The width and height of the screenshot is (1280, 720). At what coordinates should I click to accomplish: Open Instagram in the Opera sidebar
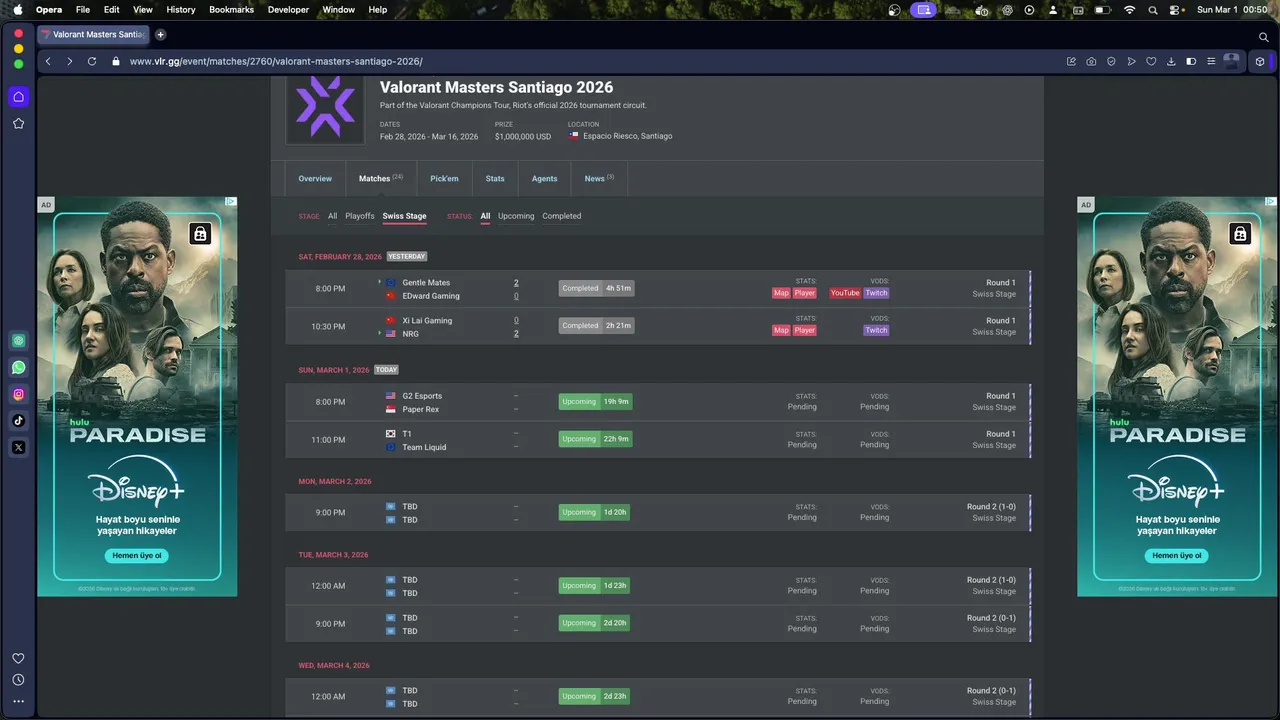coord(18,394)
